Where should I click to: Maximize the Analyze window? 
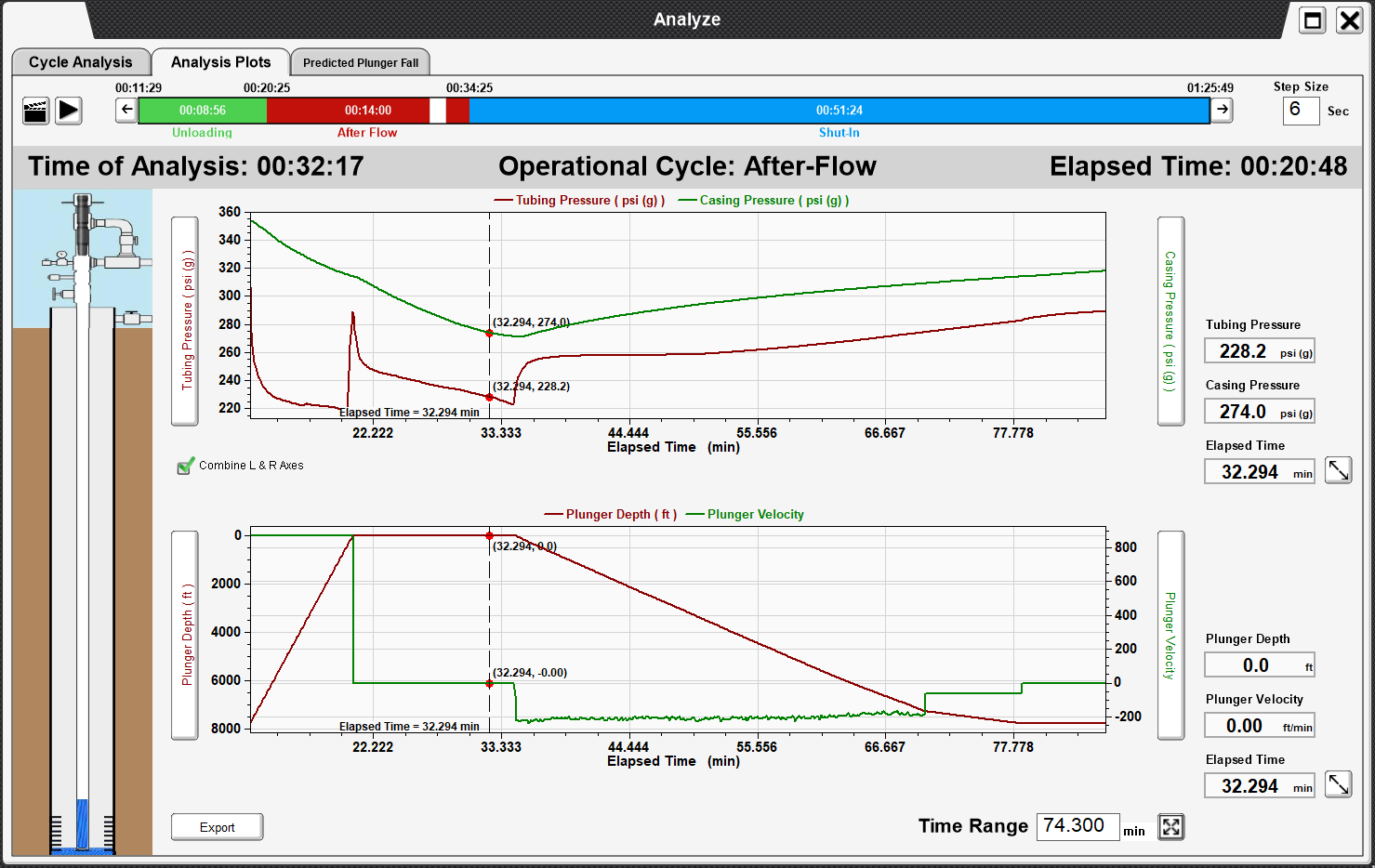(x=1313, y=20)
